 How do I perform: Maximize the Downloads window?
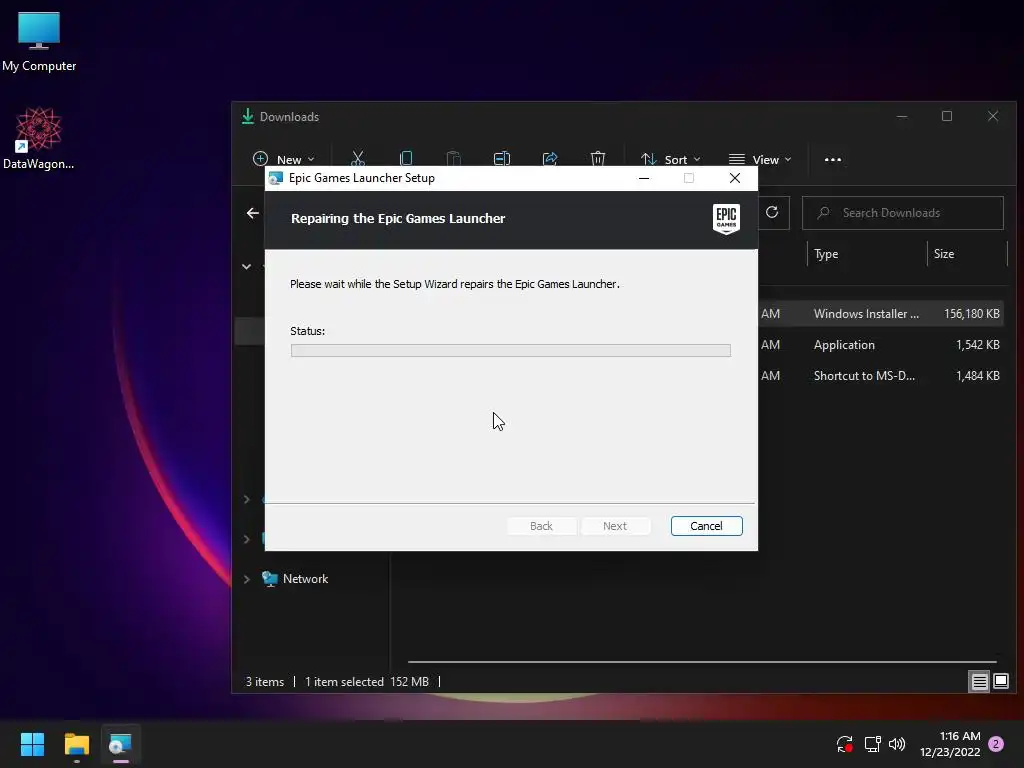947,116
